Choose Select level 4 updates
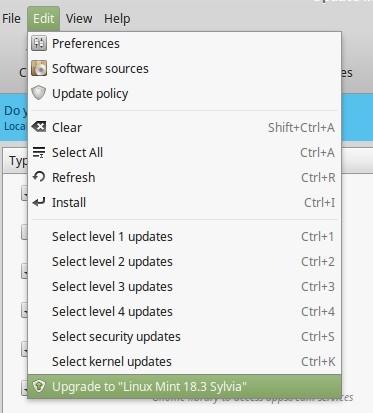 (x=184, y=312)
